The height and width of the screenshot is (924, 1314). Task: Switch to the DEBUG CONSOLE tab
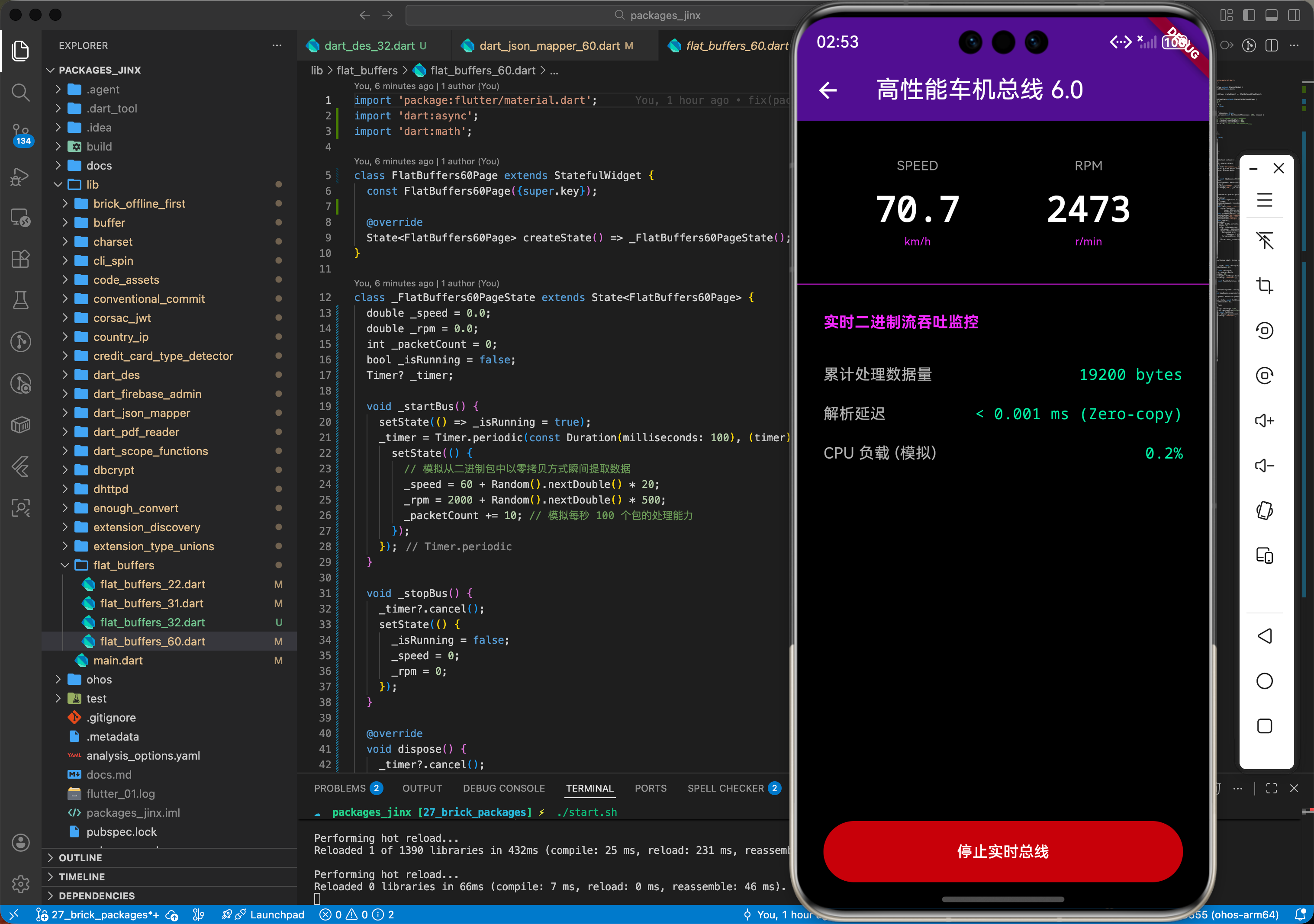pos(504,789)
